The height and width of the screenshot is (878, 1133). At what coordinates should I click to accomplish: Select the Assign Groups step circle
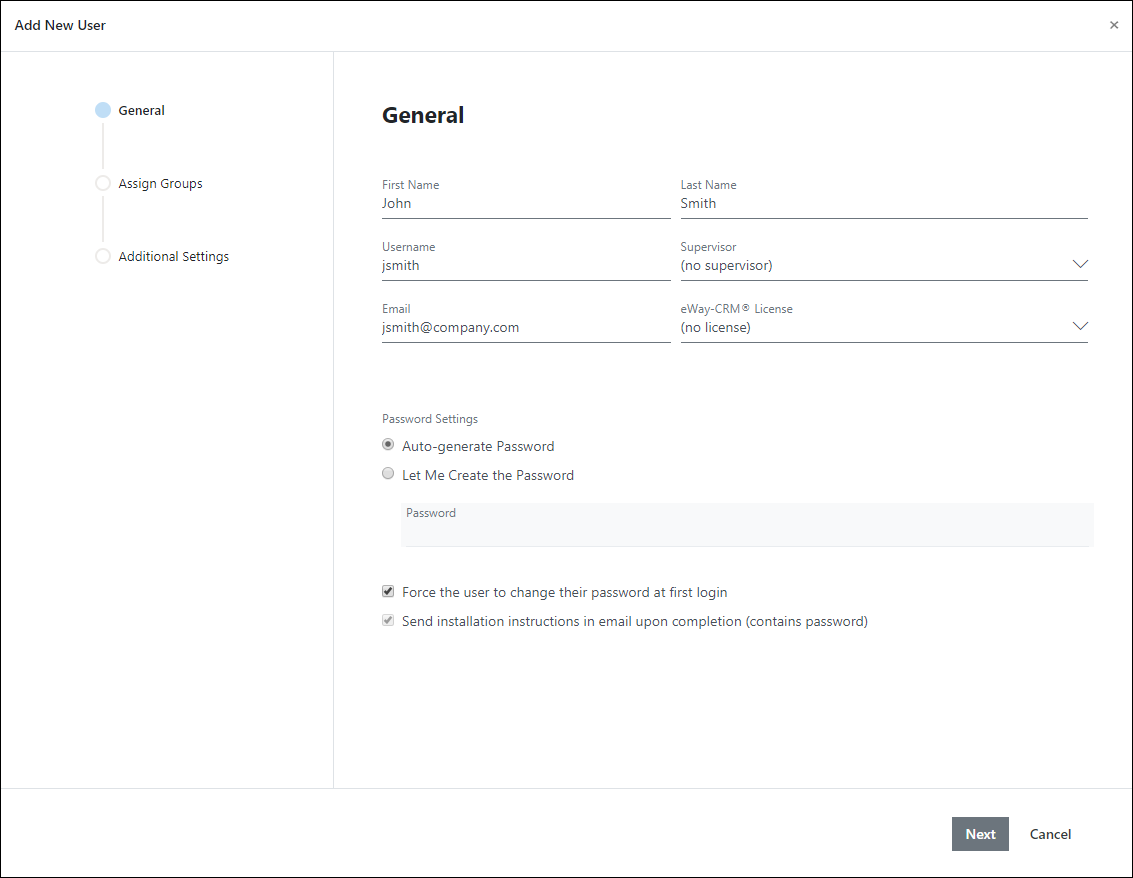click(103, 183)
